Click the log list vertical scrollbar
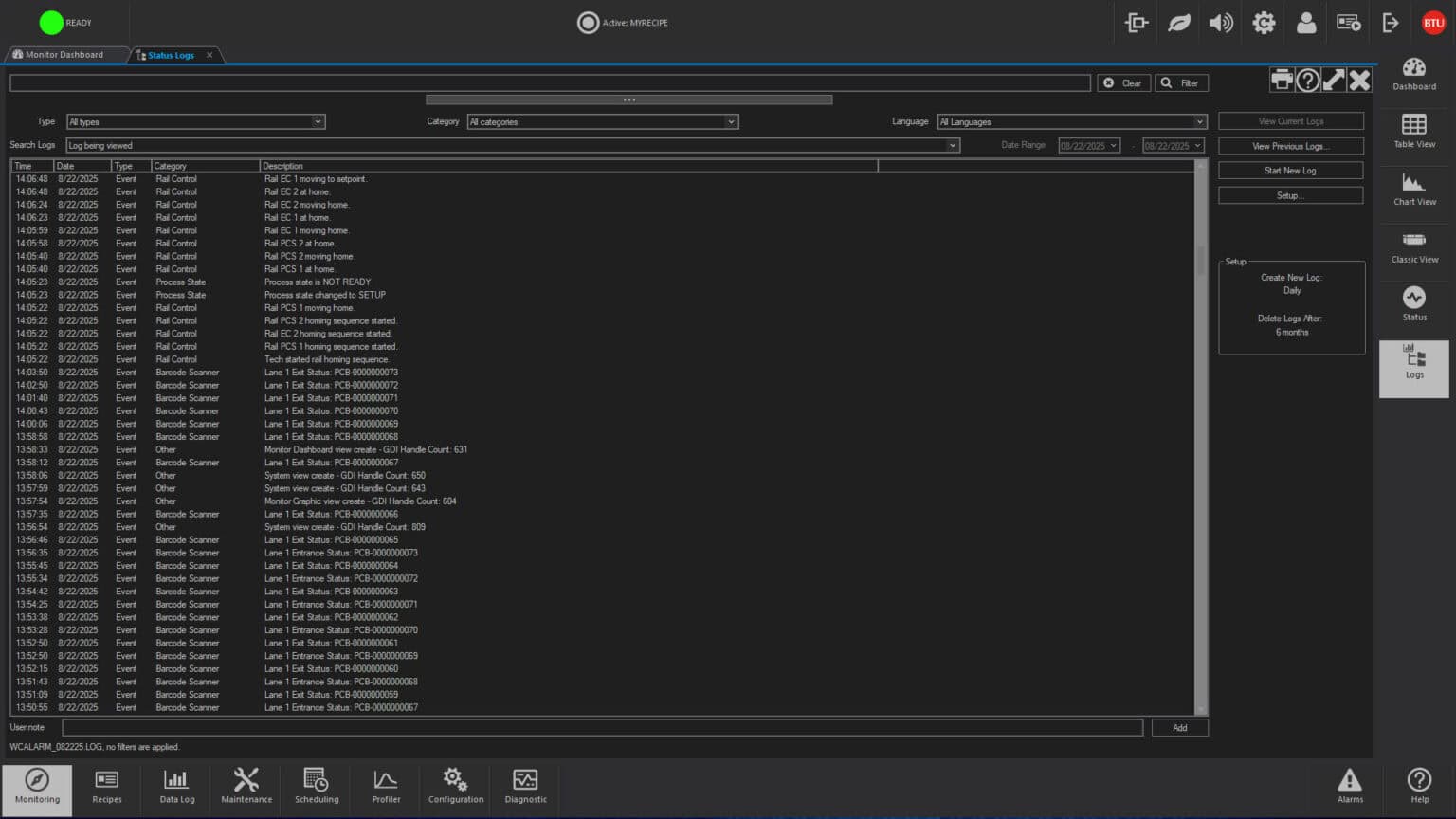1456x819 pixels. [x=1201, y=436]
